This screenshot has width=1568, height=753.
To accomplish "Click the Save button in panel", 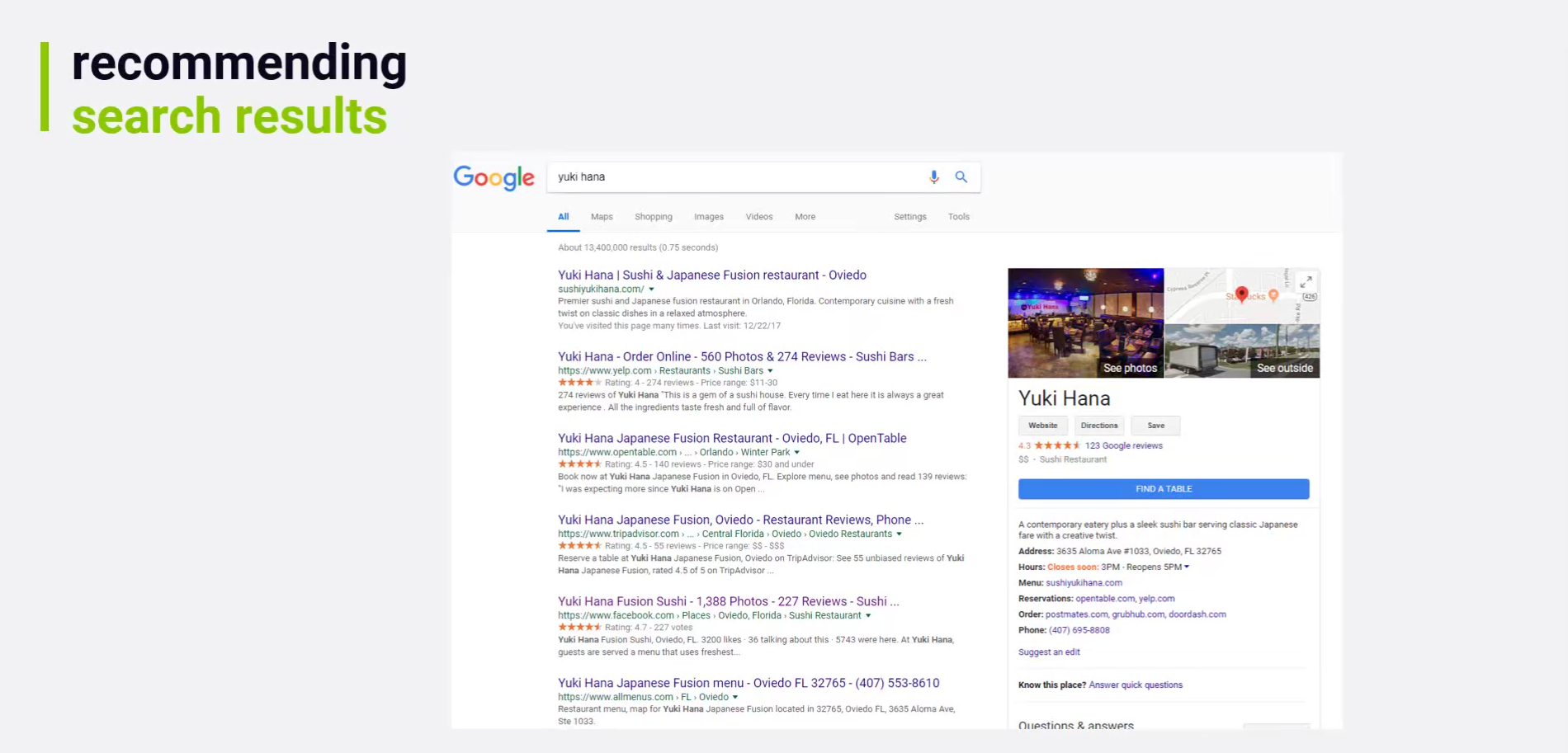I will point(1155,426).
